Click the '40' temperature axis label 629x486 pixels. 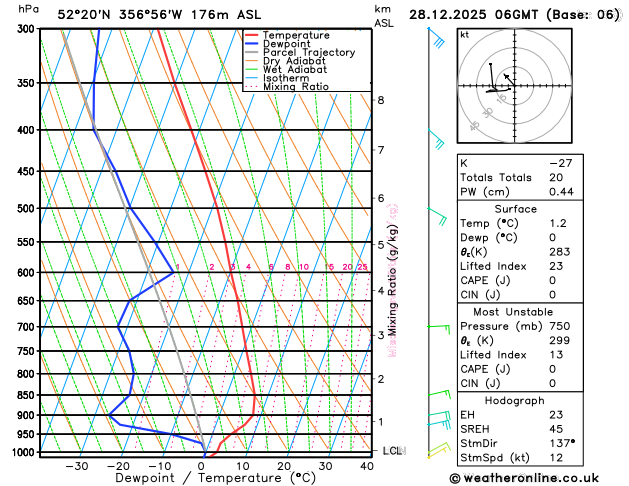click(x=367, y=466)
